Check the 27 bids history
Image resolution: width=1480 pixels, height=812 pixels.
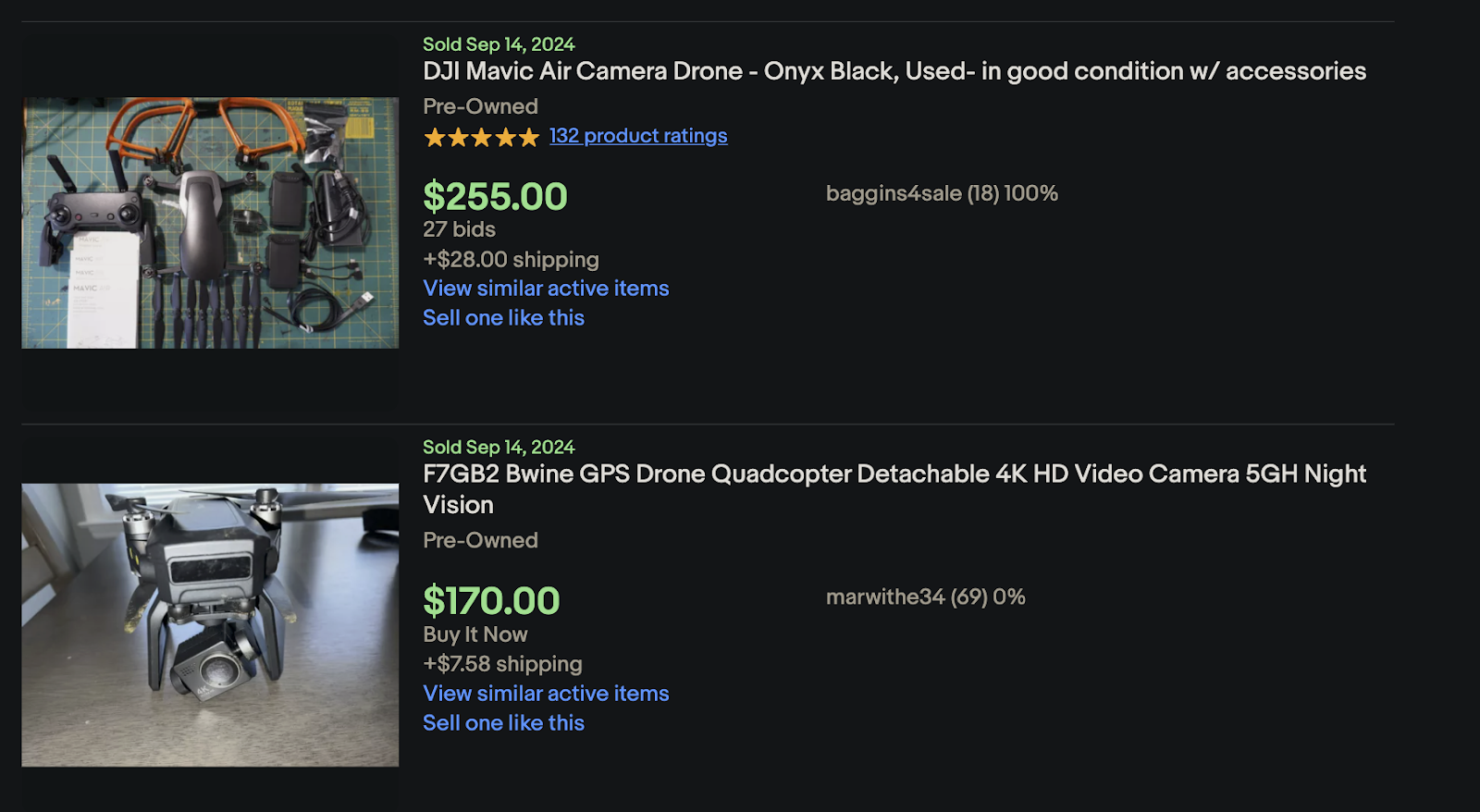coord(458,229)
